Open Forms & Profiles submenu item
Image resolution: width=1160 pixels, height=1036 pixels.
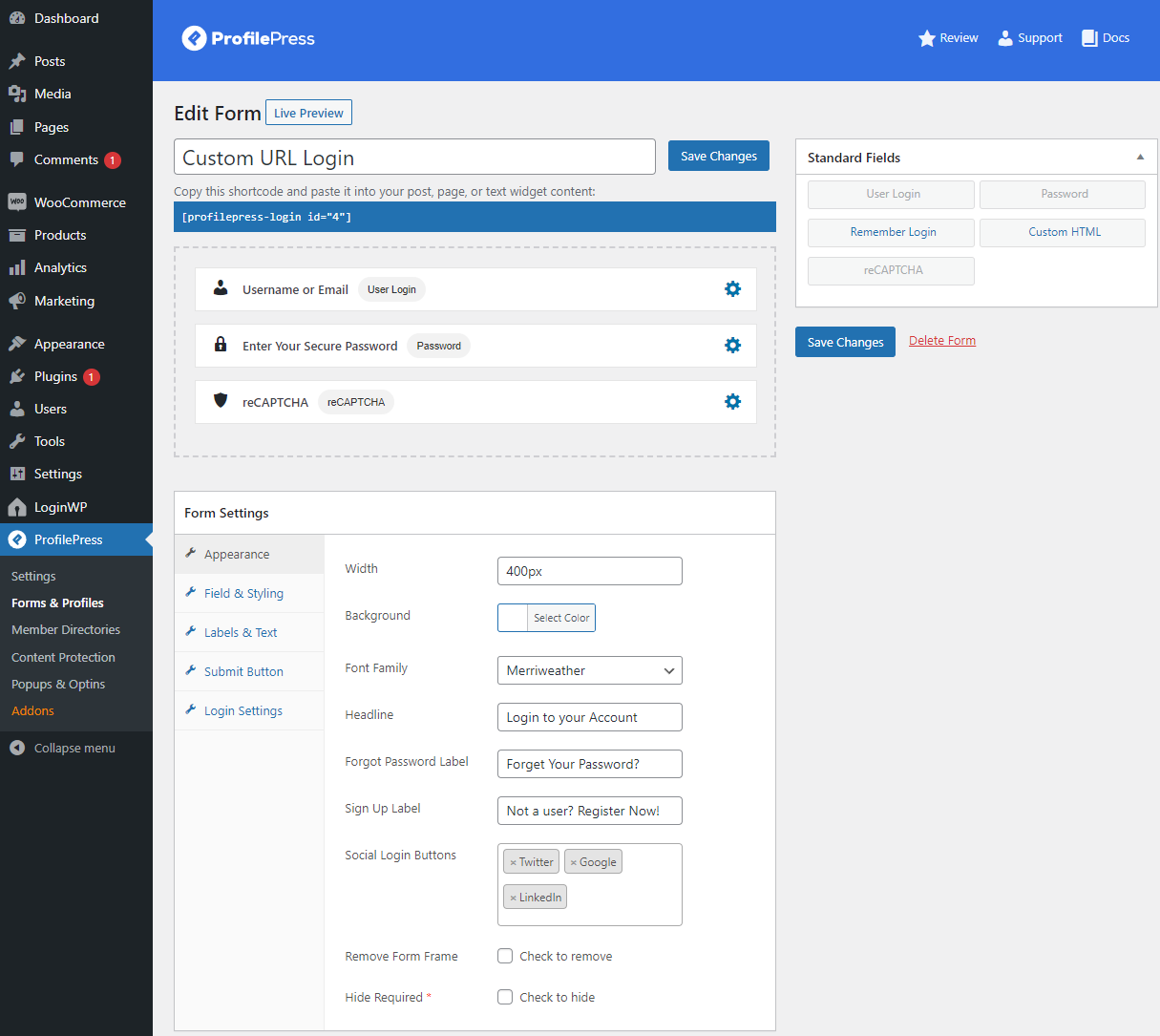(x=57, y=603)
